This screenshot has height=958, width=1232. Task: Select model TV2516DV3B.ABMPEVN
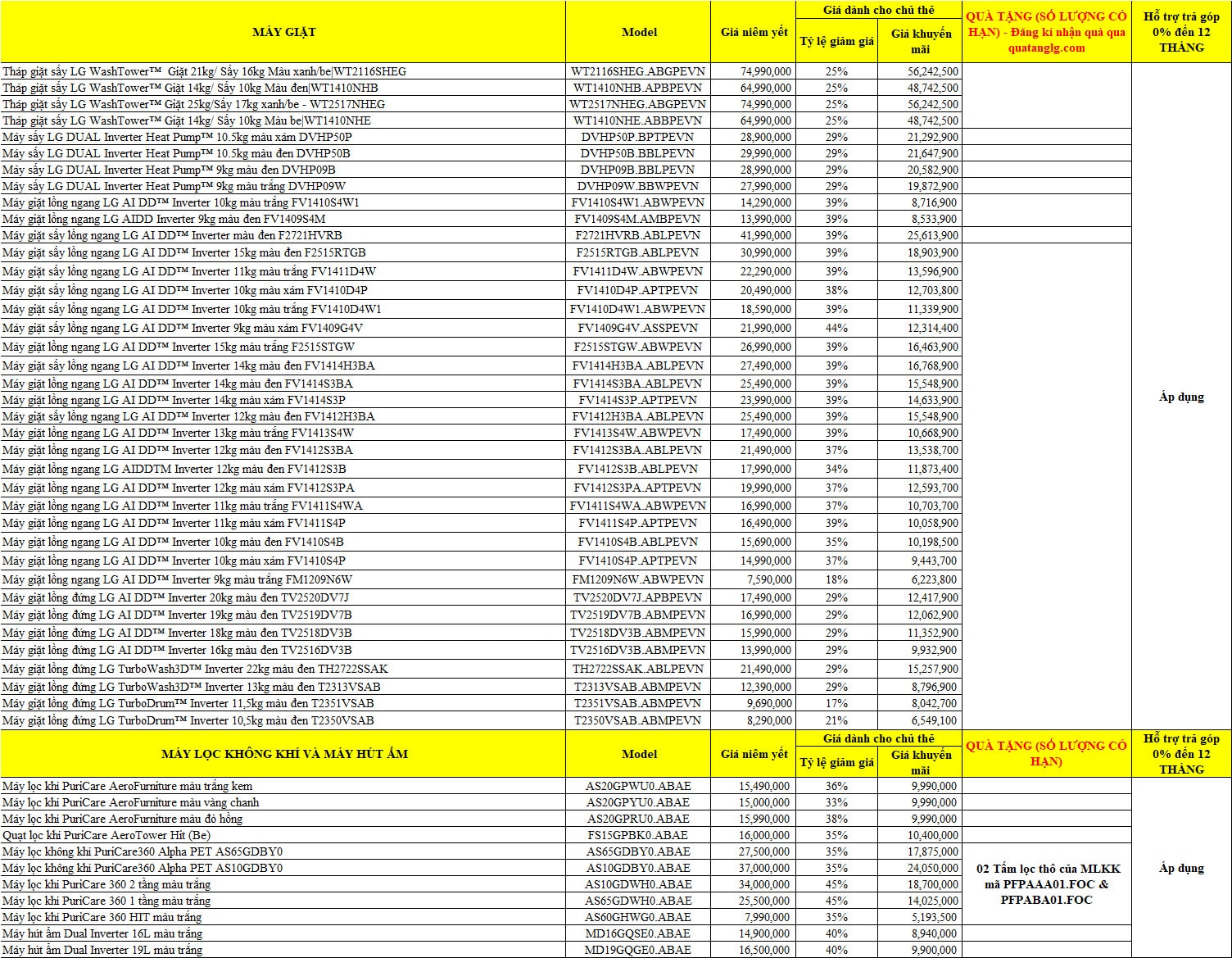(x=639, y=650)
